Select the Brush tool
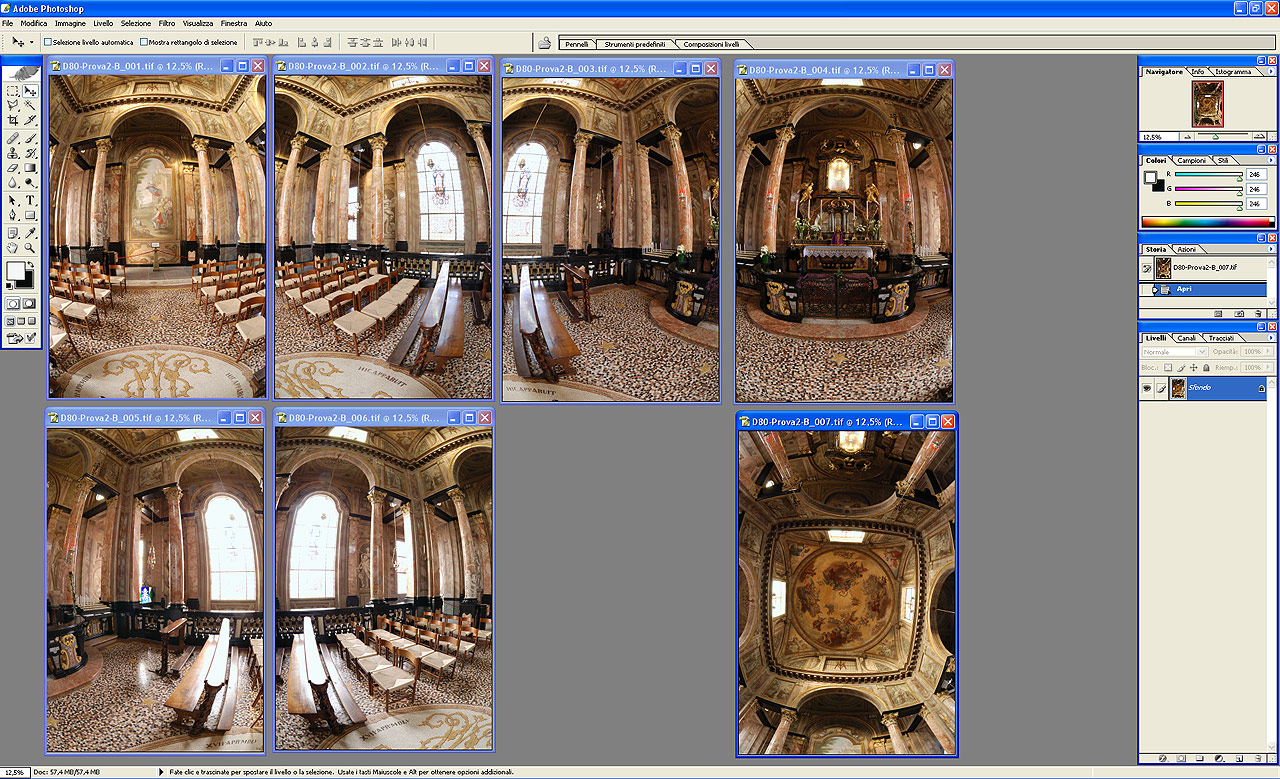This screenshot has width=1280, height=779. (30, 138)
